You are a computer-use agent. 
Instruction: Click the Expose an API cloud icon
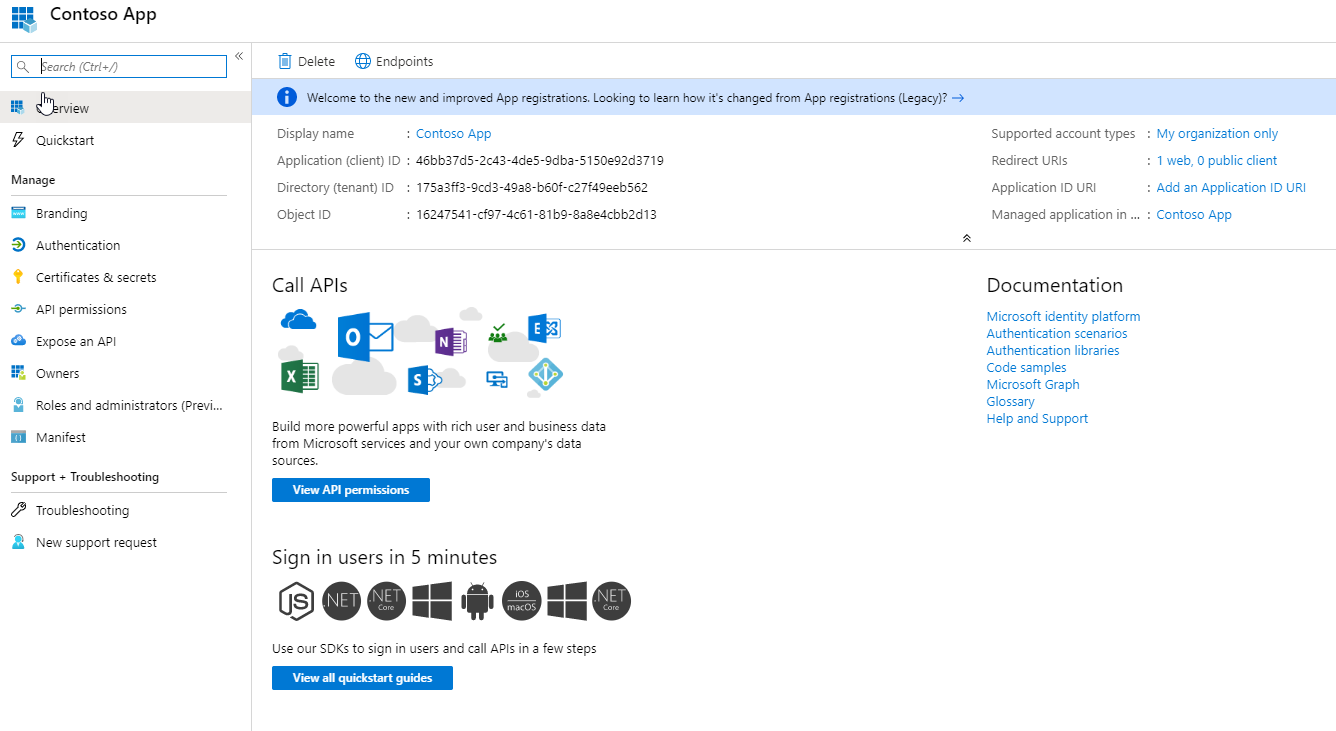point(17,341)
